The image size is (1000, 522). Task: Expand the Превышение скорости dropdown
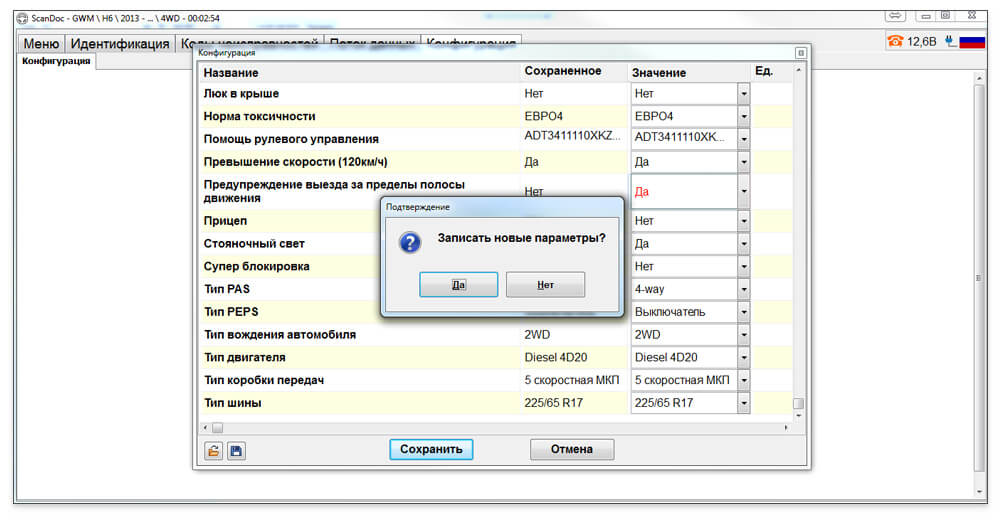point(744,162)
